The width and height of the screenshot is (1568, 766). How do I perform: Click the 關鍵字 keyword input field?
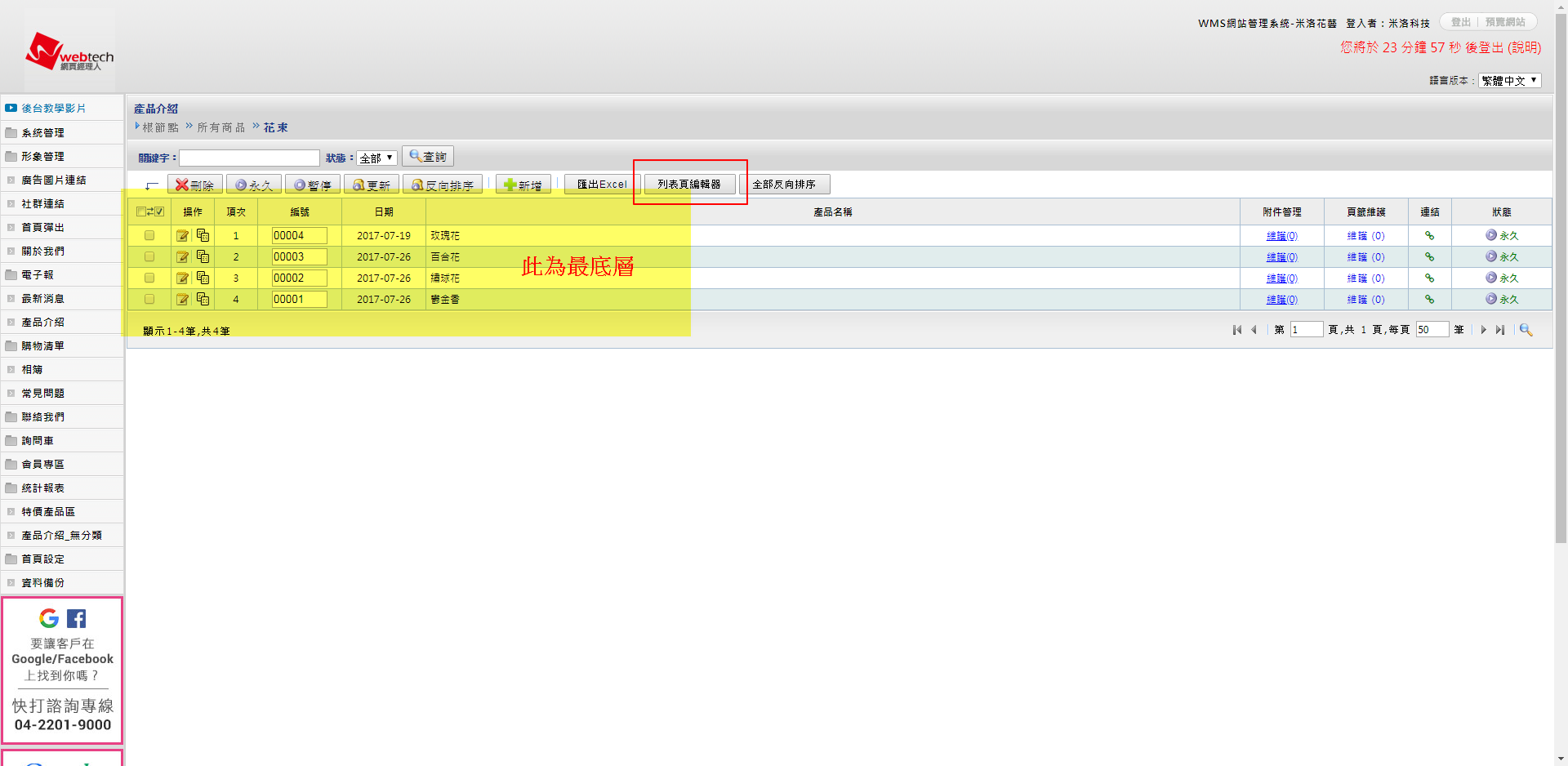click(x=249, y=158)
